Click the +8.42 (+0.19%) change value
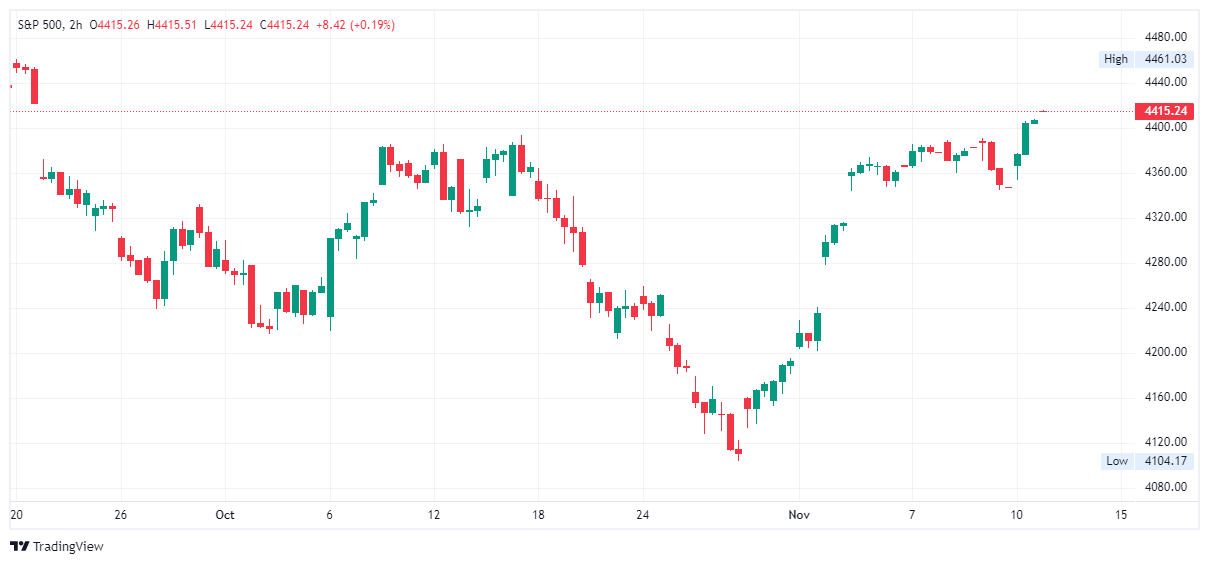This screenshot has height=564, width=1209. pyautogui.click(x=355, y=25)
